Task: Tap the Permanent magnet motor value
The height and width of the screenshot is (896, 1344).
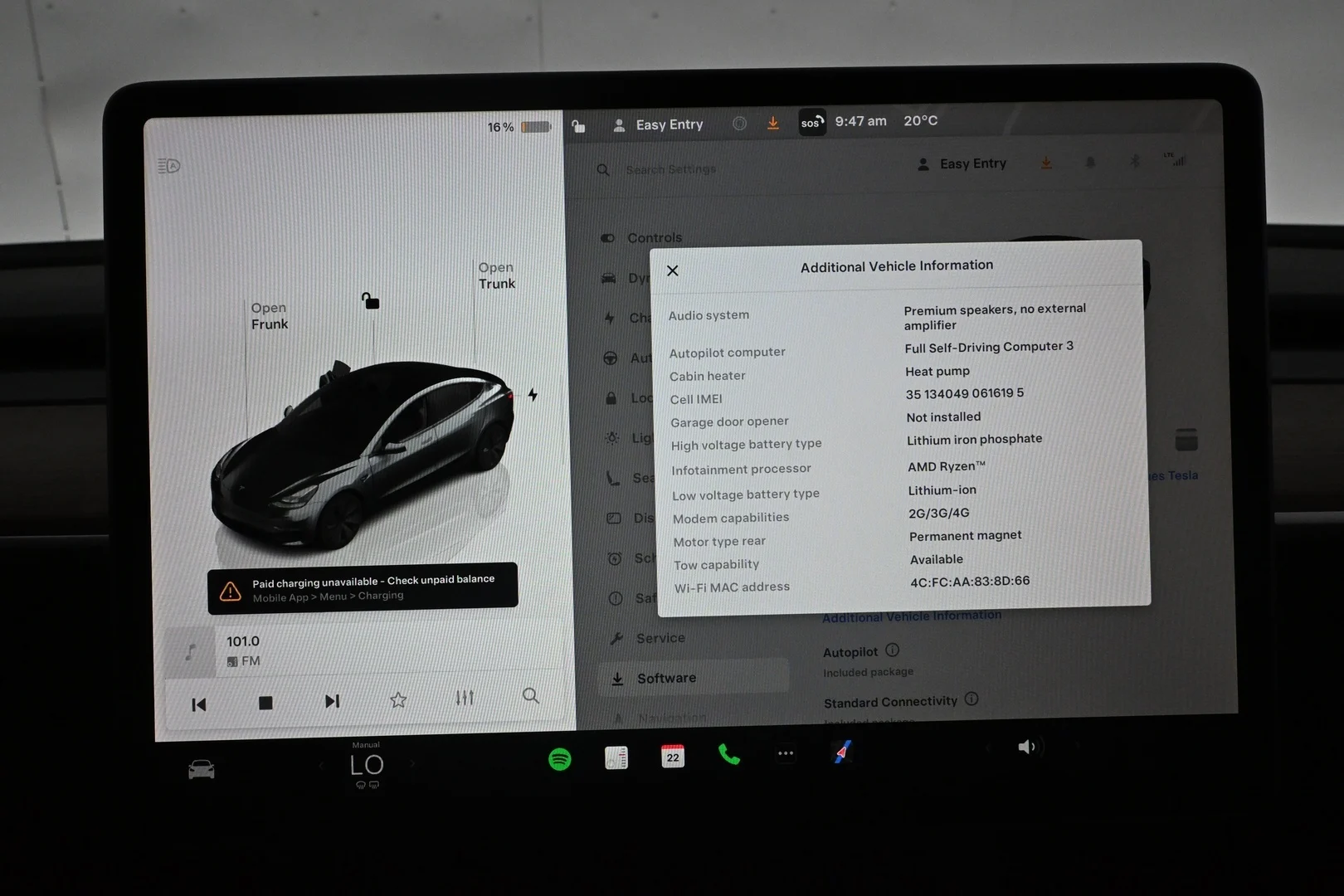Action: coord(966,536)
